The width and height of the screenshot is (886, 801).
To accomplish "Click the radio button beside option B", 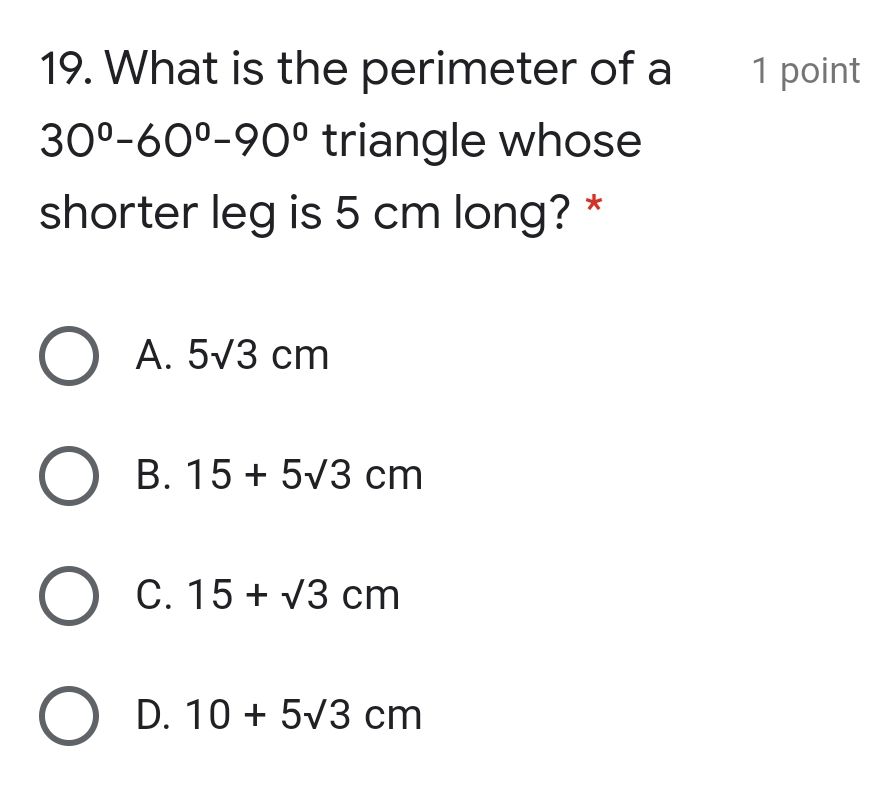I will [68, 475].
